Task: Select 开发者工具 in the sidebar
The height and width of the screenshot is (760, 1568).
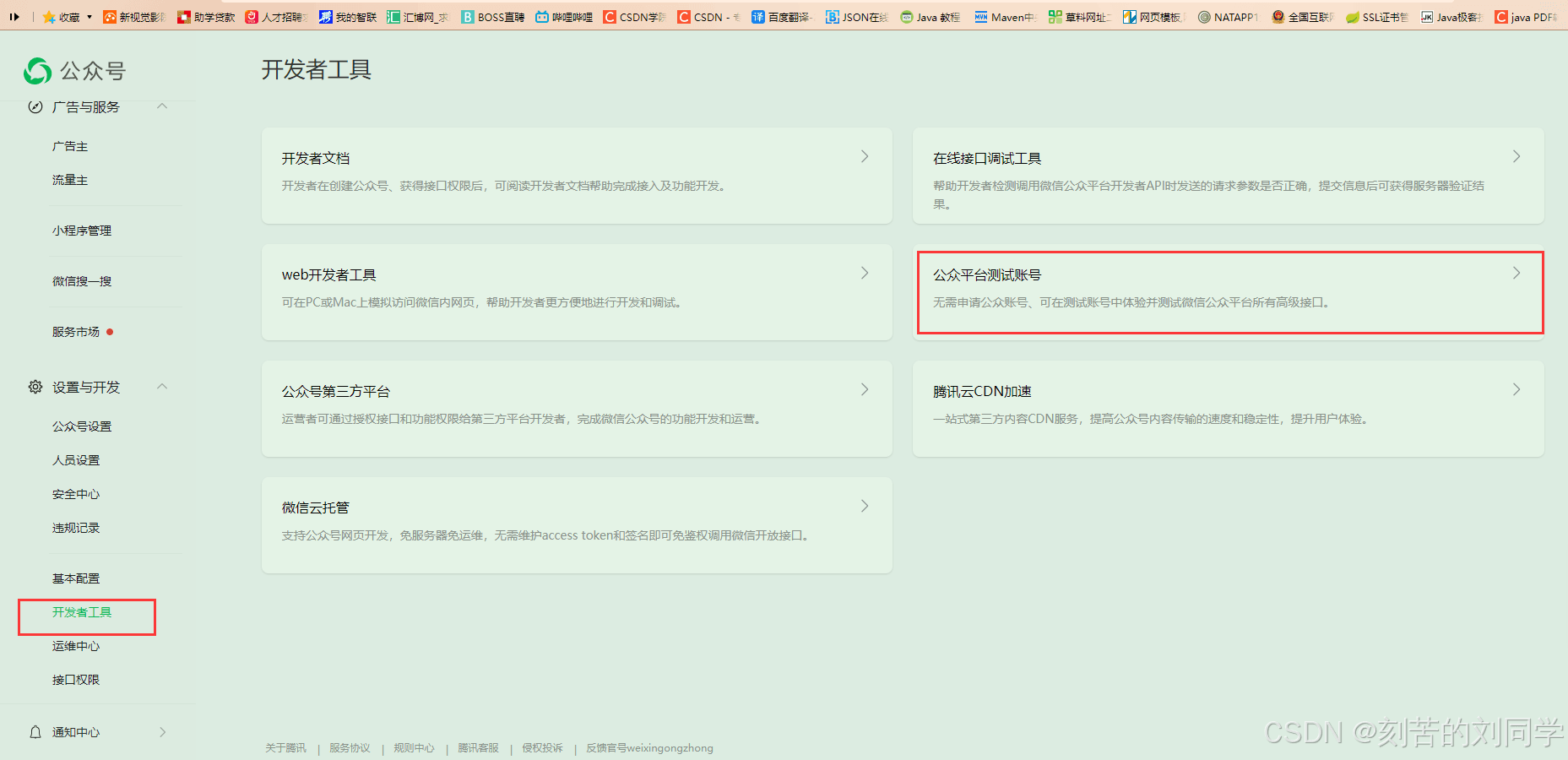Action: pyautogui.click(x=82, y=612)
